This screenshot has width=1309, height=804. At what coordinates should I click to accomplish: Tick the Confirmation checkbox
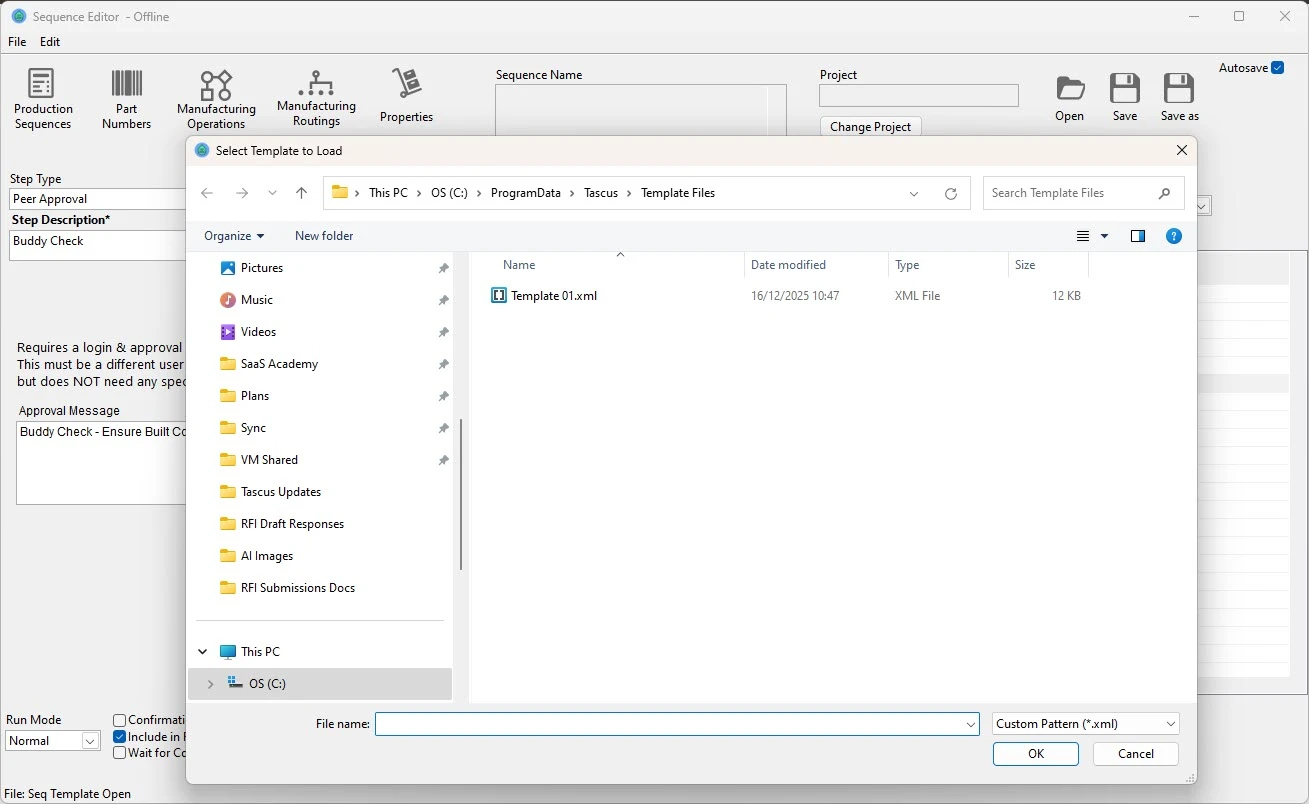click(120, 720)
